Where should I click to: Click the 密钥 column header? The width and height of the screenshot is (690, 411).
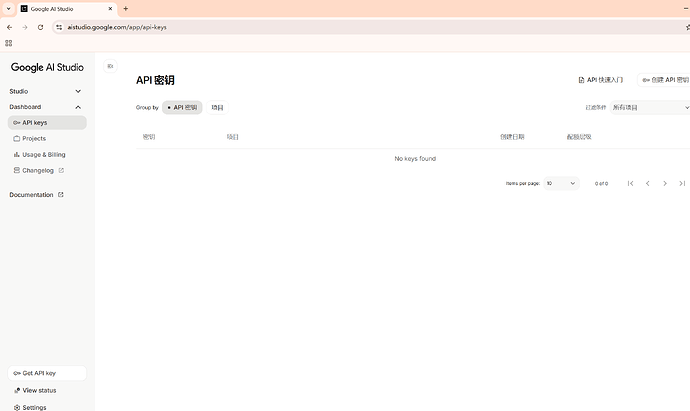(149, 137)
